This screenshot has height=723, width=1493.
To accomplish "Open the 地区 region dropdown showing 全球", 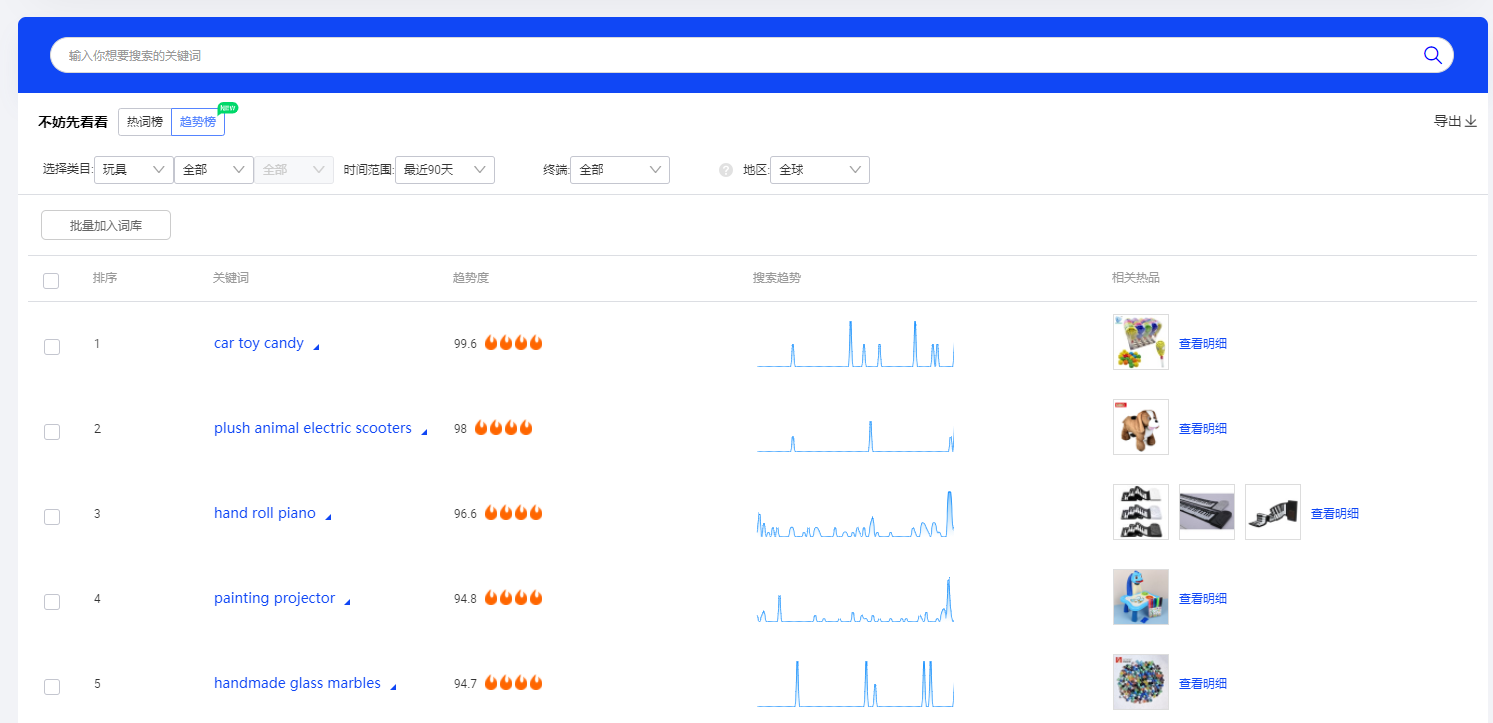I will coord(819,169).
